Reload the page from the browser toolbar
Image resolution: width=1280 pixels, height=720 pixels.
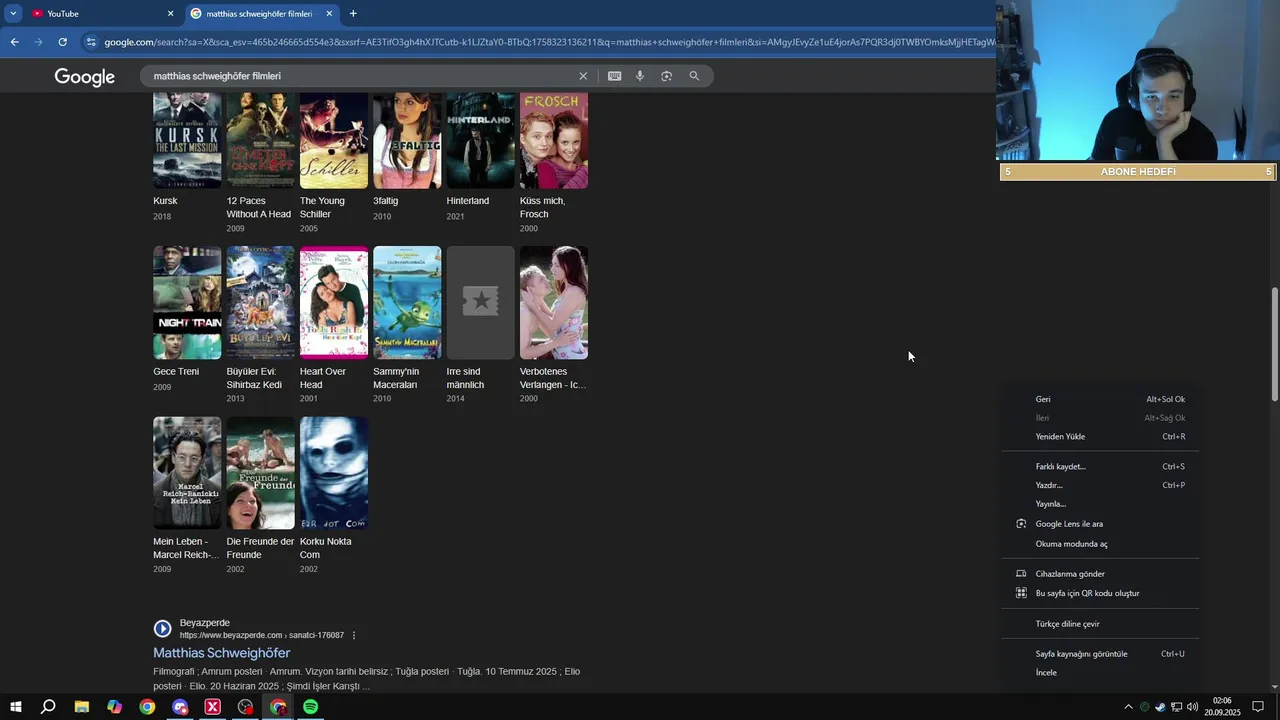62,42
